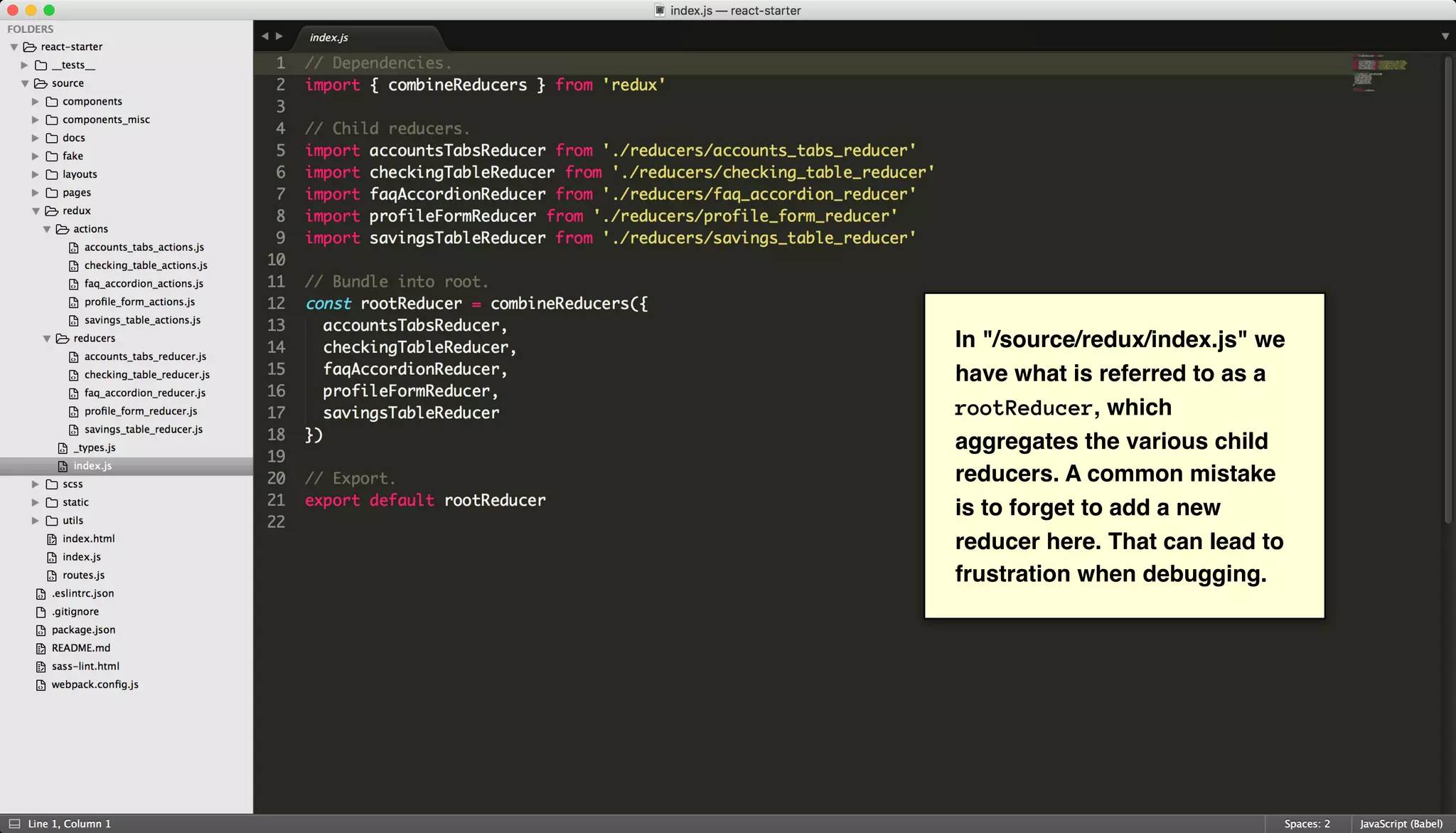The height and width of the screenshot is (833, 1456).
Task: Click the pages folder icon
Action: (52, 193)
